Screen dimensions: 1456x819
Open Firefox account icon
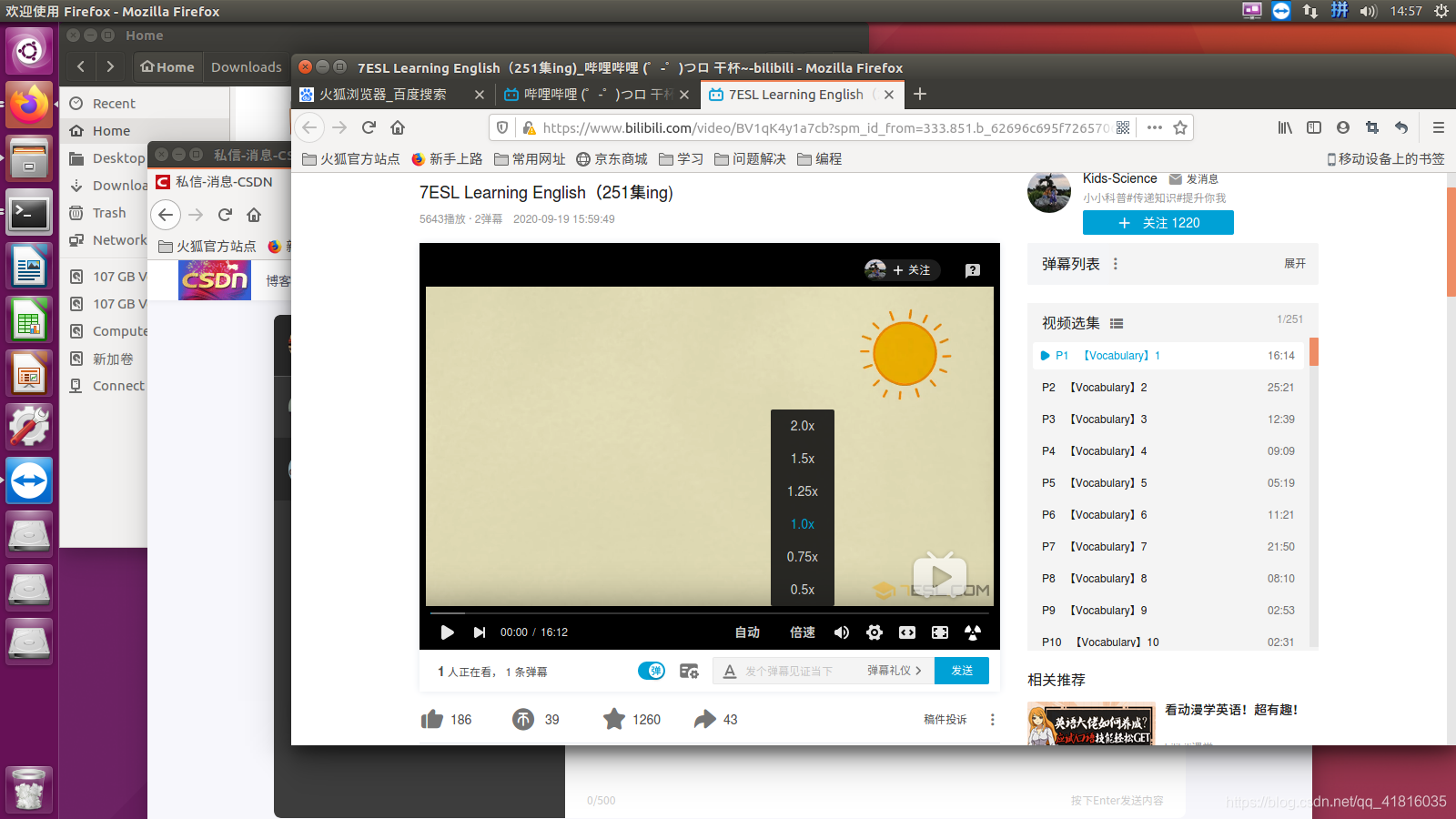pos(1343,127)
